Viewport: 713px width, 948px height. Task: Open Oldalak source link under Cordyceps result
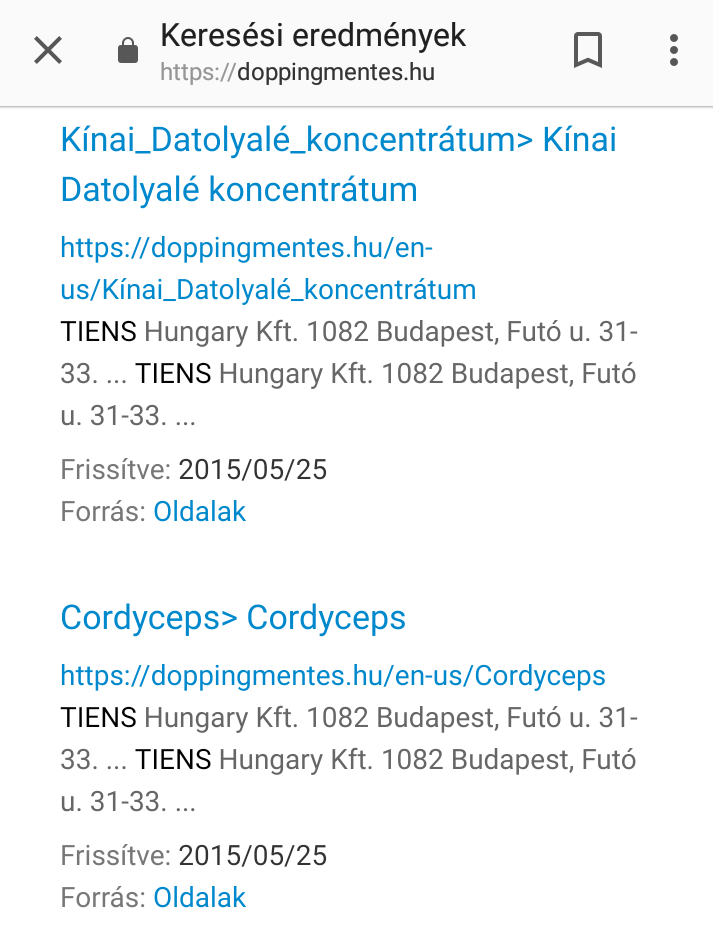point(200,897)
